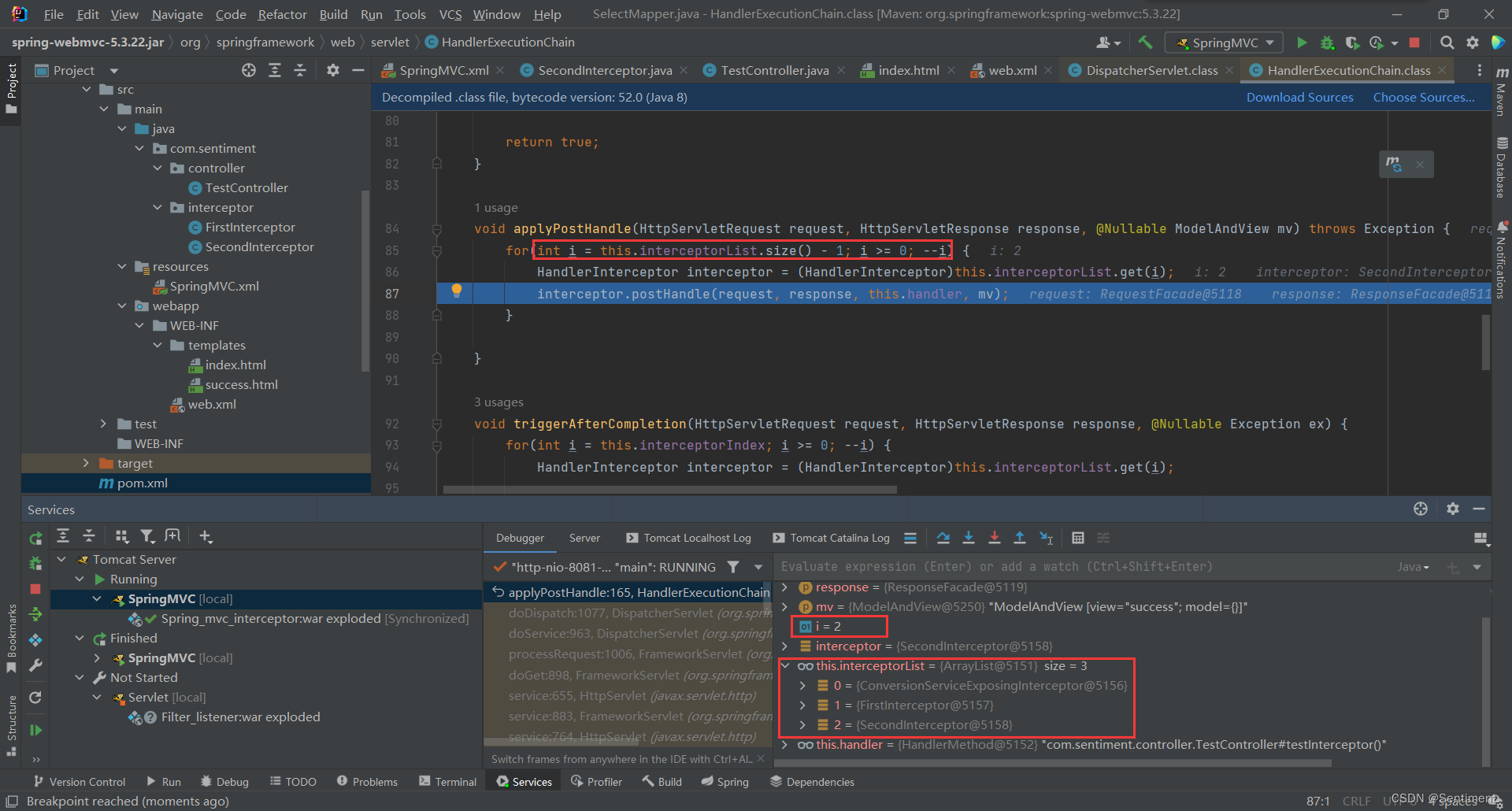Viewport: 1512px width, 811px height.
Task: Collapse this.interceptorList in variables view
Action: (785, 665)
